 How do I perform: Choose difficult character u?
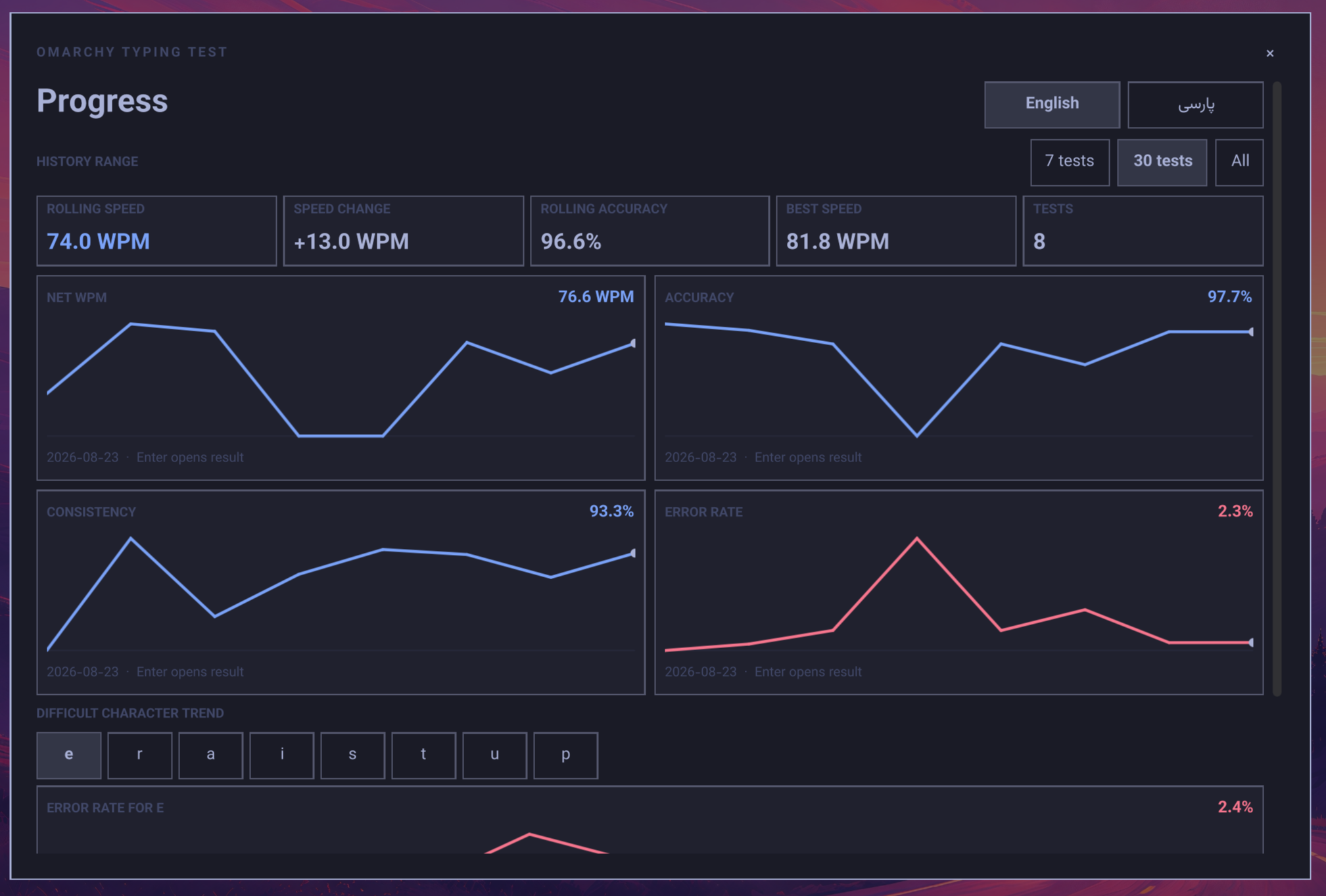(494, 755)
